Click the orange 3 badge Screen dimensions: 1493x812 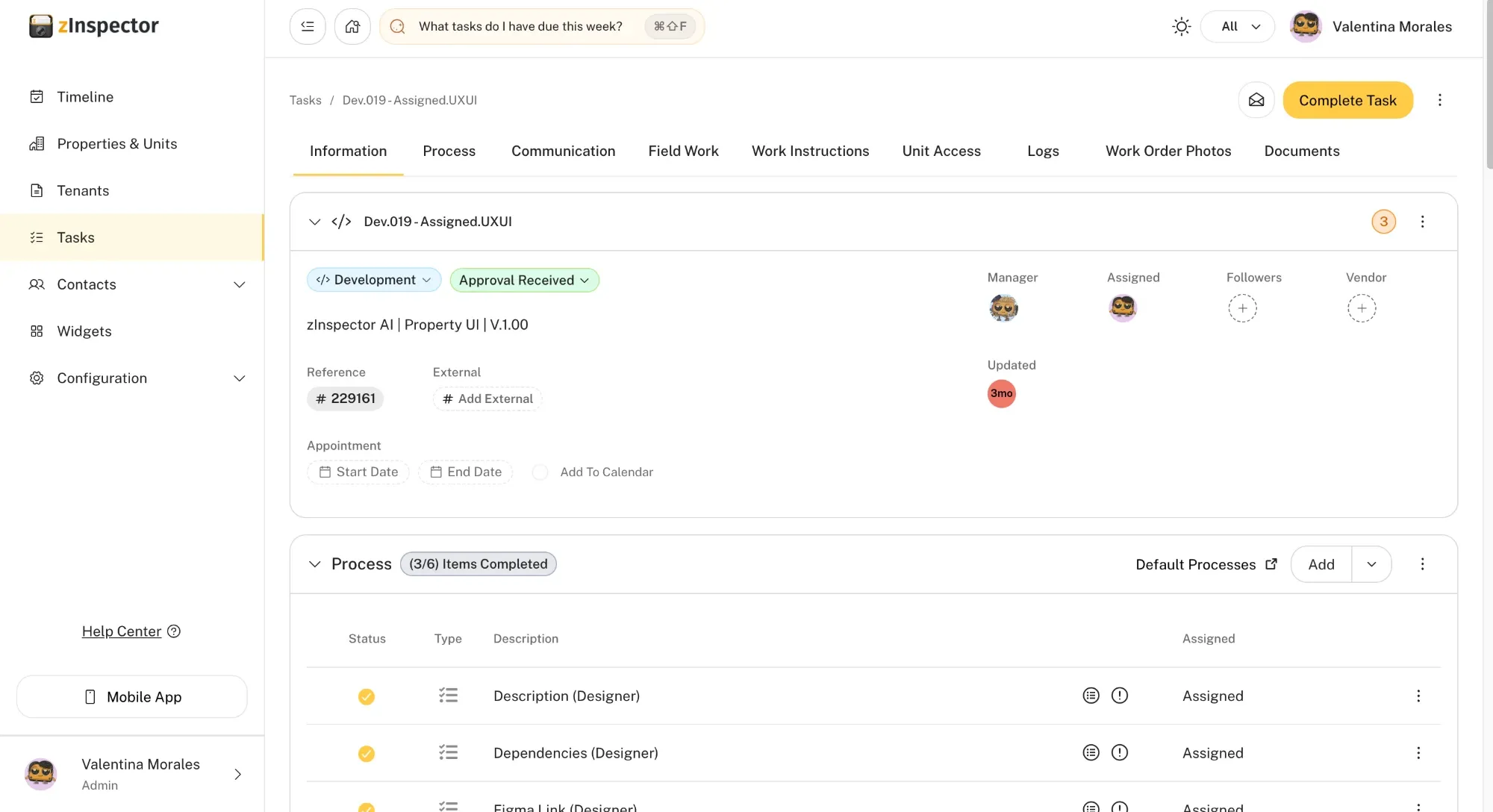1384,222
